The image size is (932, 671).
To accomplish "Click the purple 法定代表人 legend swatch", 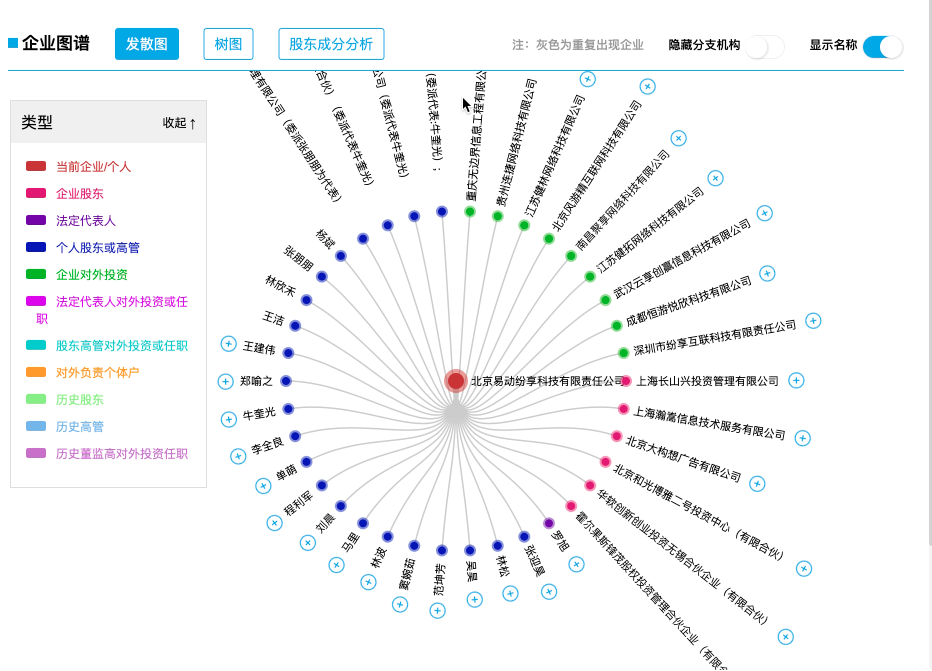I will 36,220.
